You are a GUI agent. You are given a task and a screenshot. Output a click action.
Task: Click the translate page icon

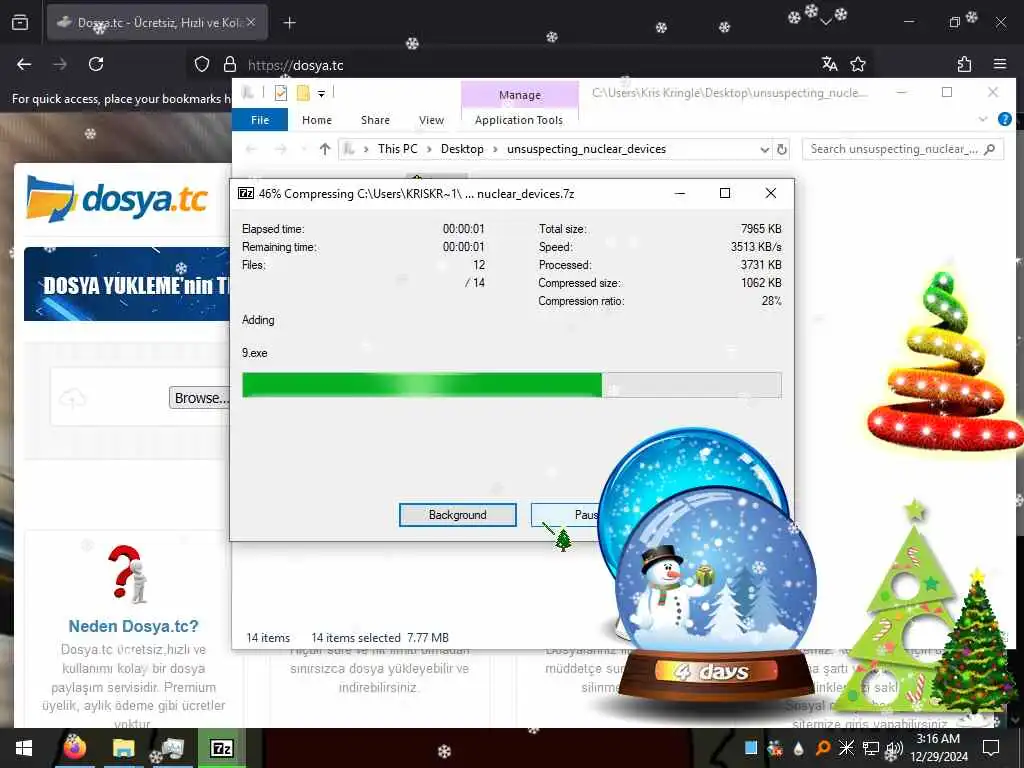(x=829, y=64)
